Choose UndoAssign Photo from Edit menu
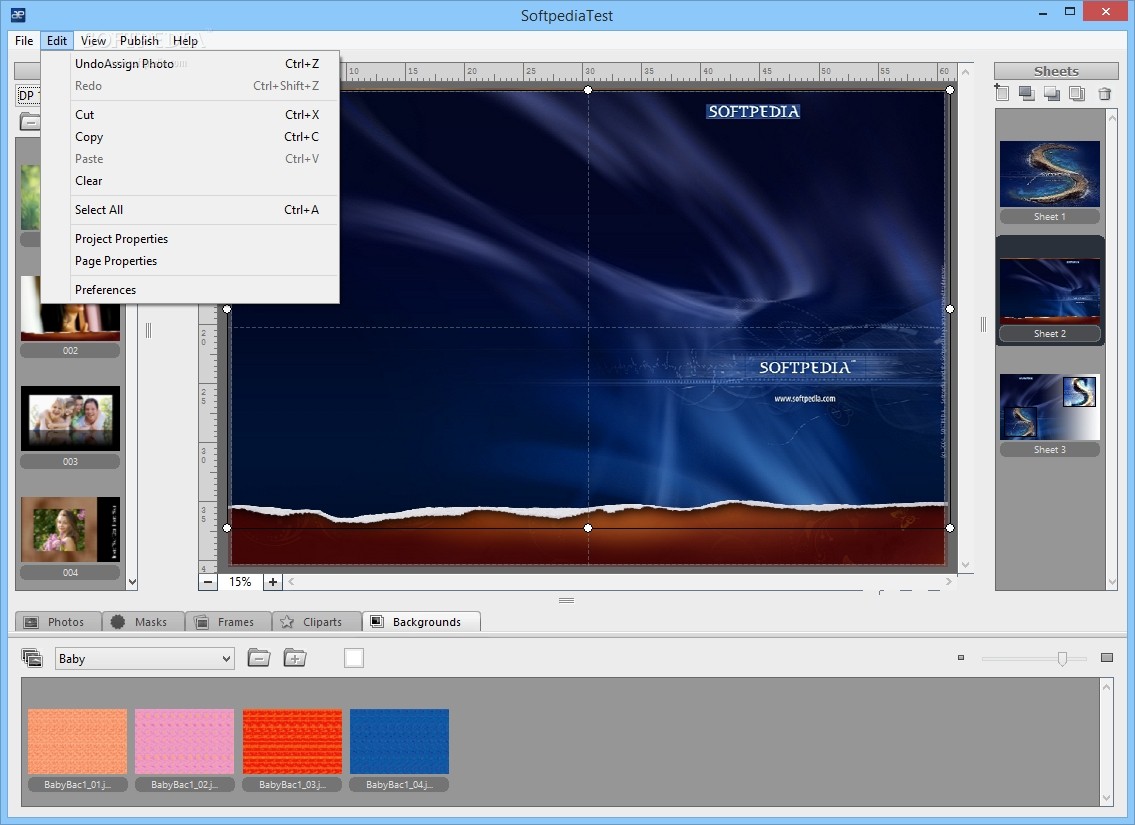This screenshot has height=825, width=1135. pyautogui.click(x=190, y=64)
